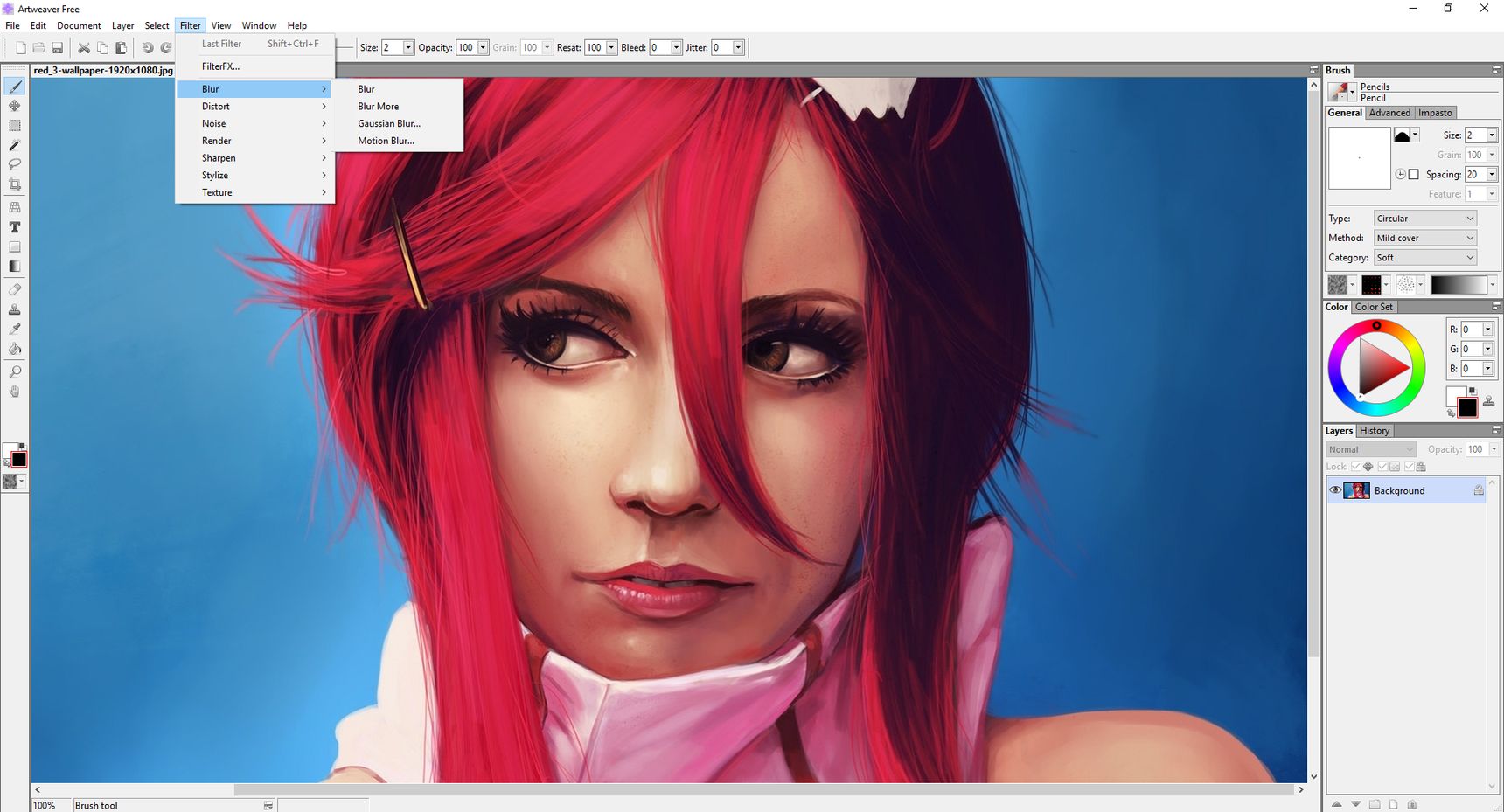Choose Blur More filter
The image size is (1504, 812).
click(x=378, y=107)
